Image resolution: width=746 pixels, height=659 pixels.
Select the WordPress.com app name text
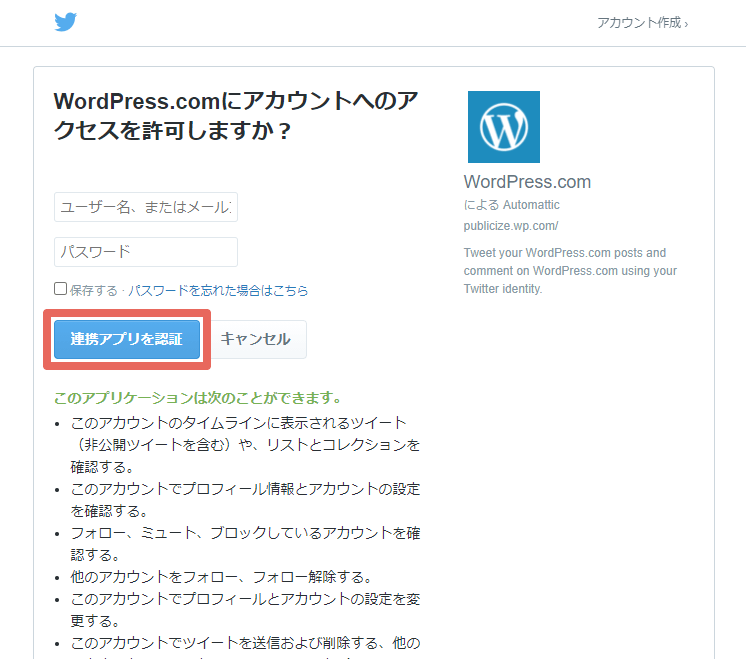point(527,182)
